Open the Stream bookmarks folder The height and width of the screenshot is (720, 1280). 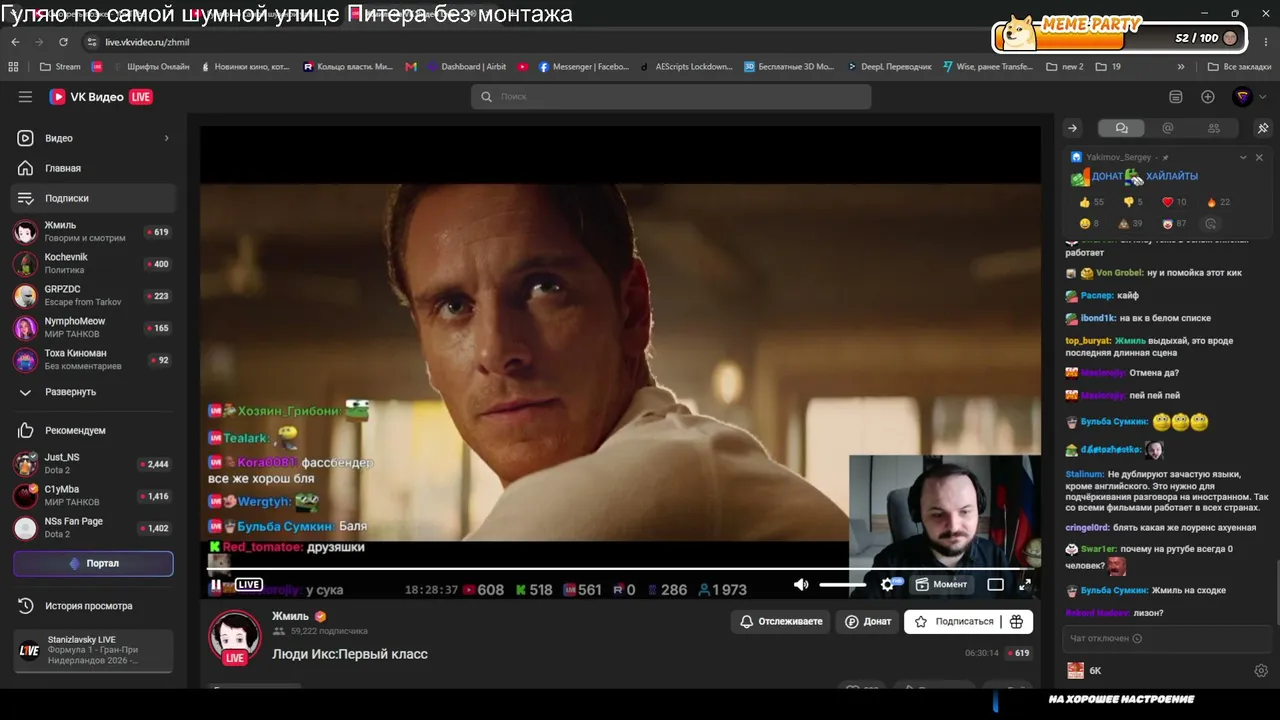[60, 67]
